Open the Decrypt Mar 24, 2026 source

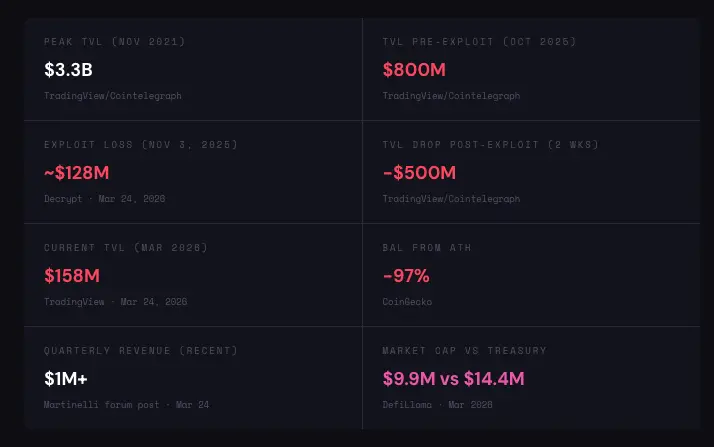click(104, 198)
